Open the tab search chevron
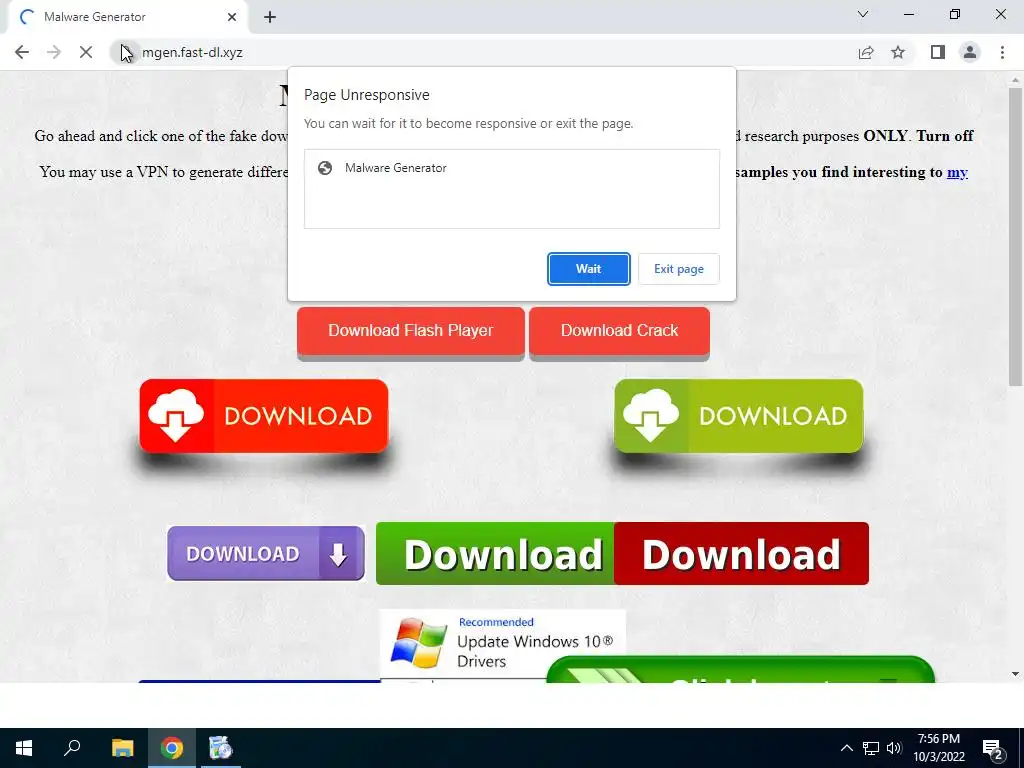1024x768 pixels. 863,14
